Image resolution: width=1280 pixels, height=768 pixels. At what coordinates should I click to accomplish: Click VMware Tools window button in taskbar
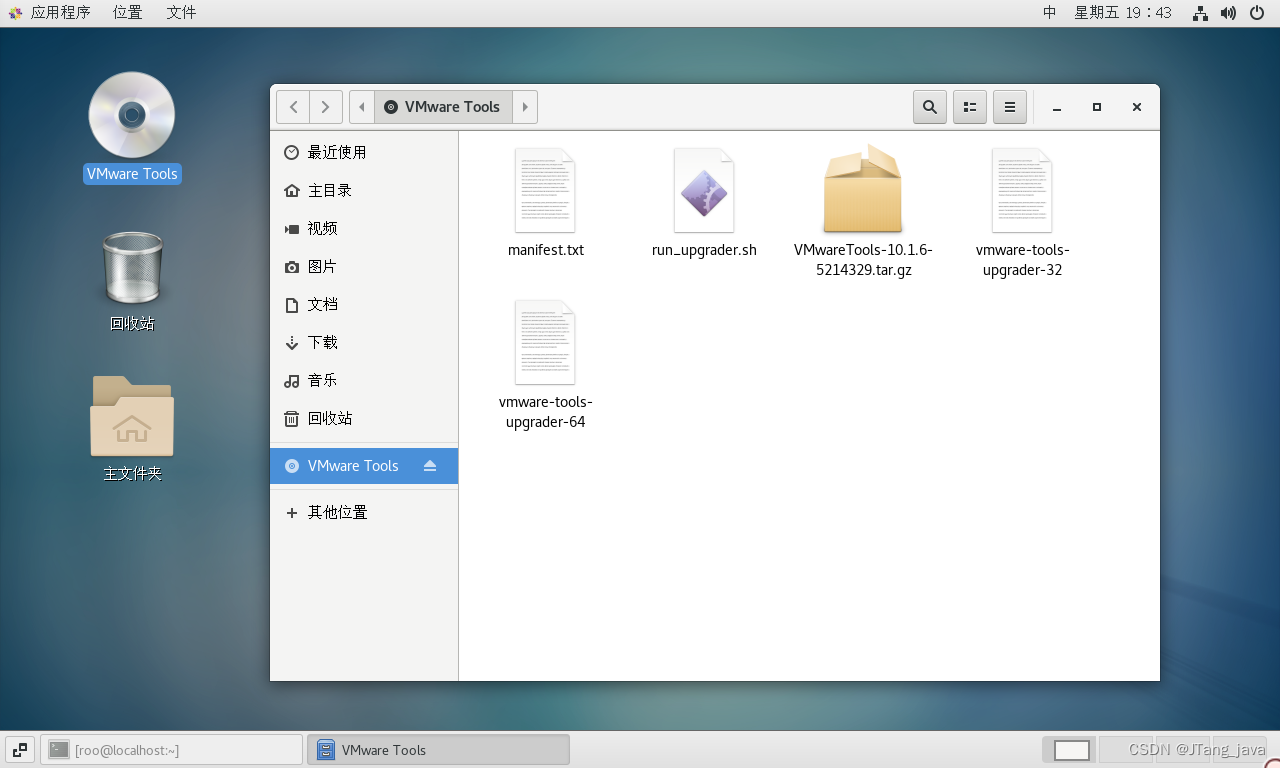pyautogui.click(x=439, y=750)
